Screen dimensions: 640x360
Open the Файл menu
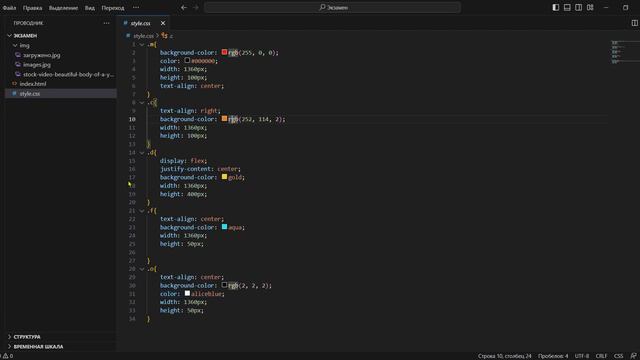tap(9, 8)
